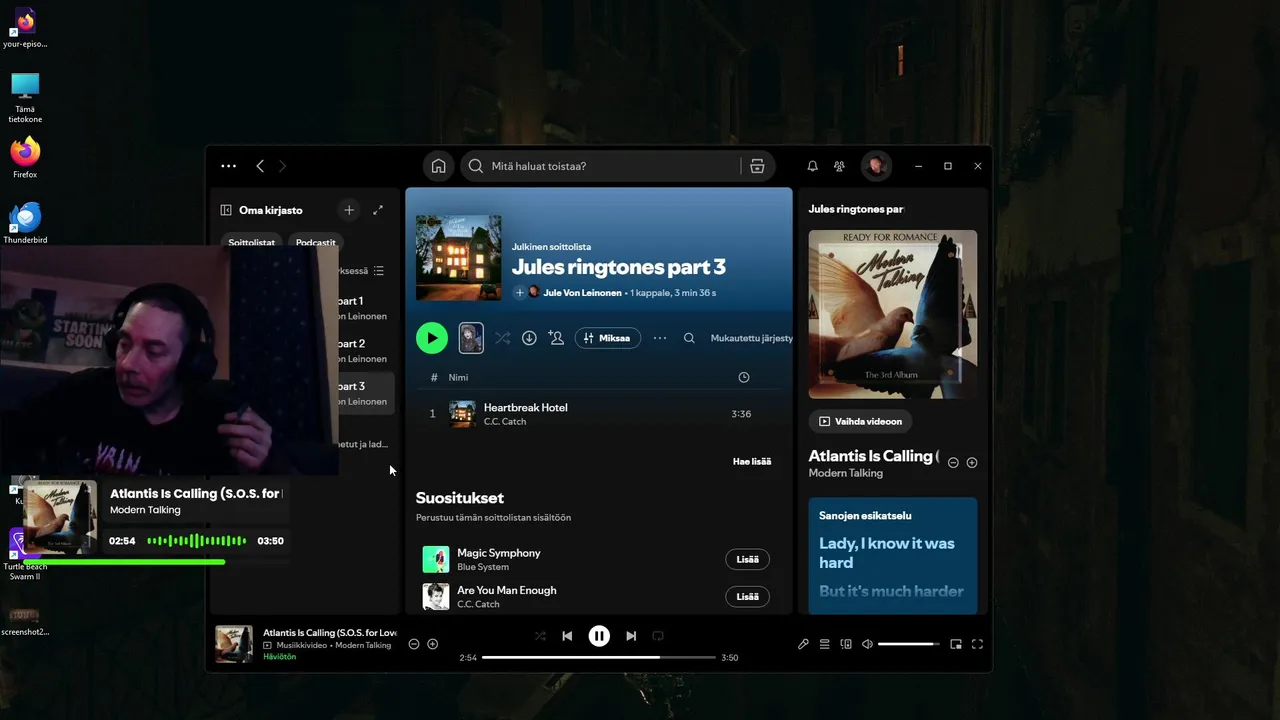This screenshot has width=1280, height=720.
Task: Select Heartbreak Hotel track row
Action: [598, 414]
